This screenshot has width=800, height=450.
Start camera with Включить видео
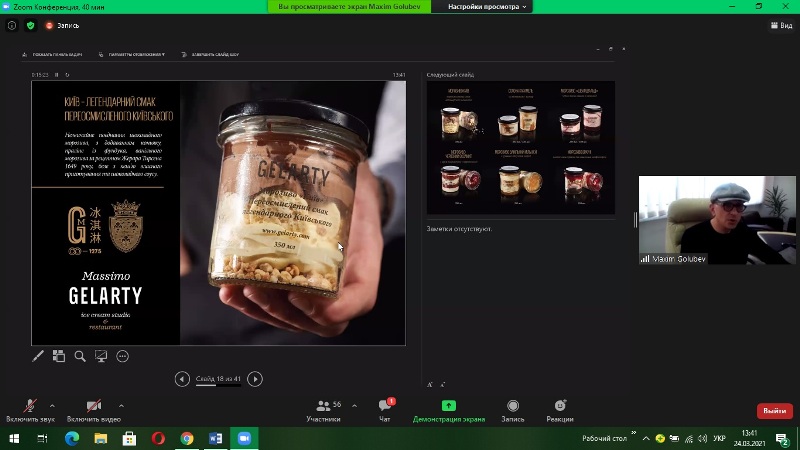click(x=94, y=411)
